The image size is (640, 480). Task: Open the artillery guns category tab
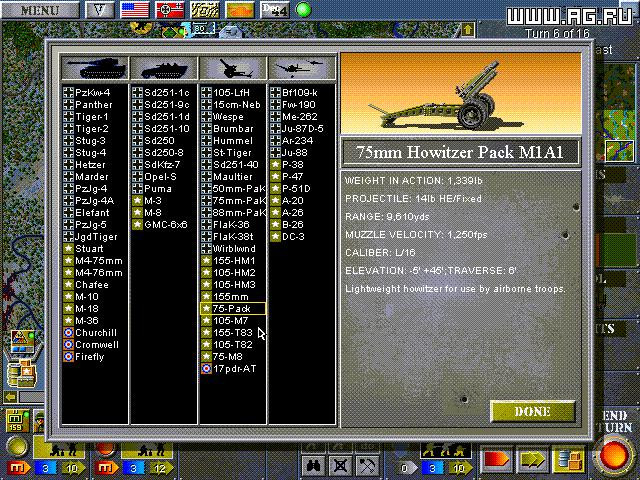233,68
